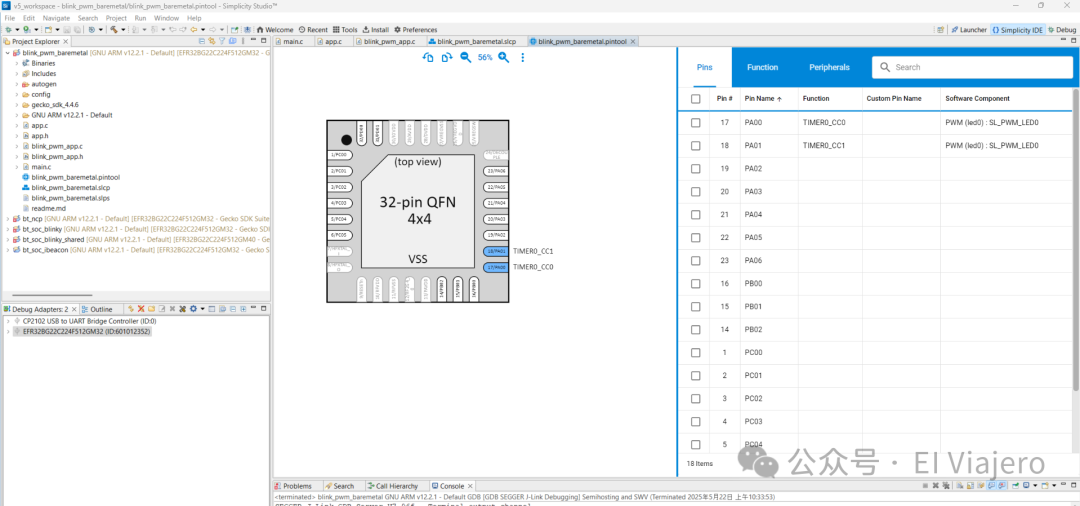Expand the bt_soc_ibeacon project

(x=8, y=250)
